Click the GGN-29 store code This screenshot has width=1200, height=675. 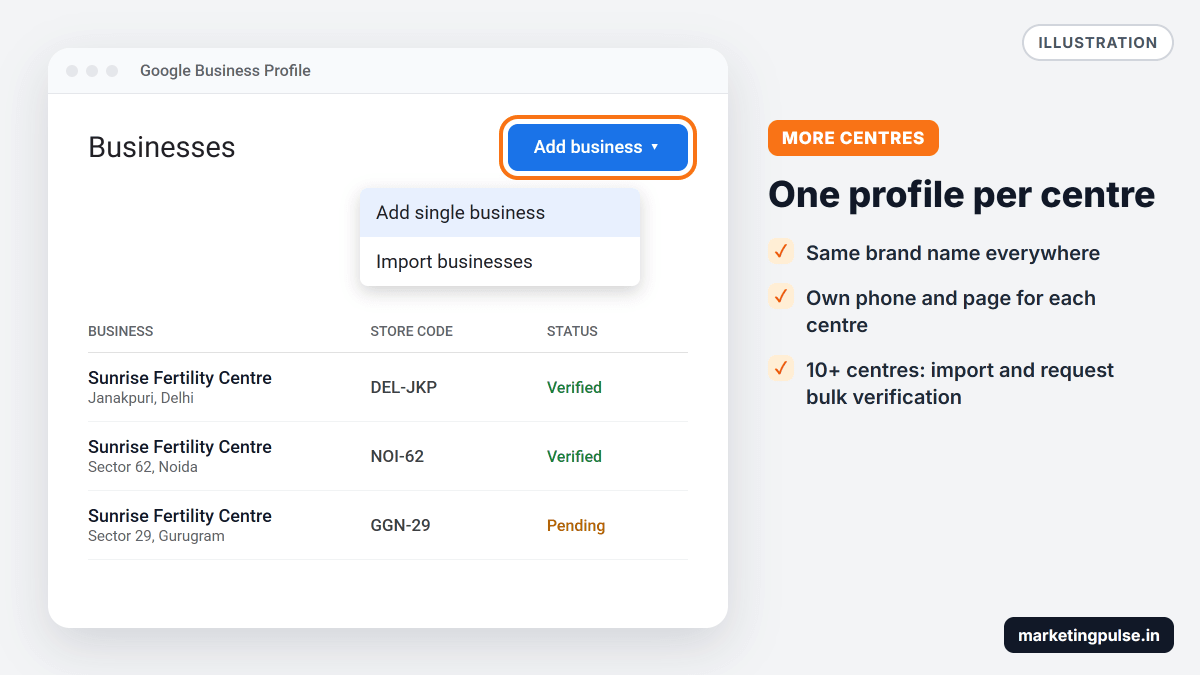pyautogui.click(x=400, y=525)
